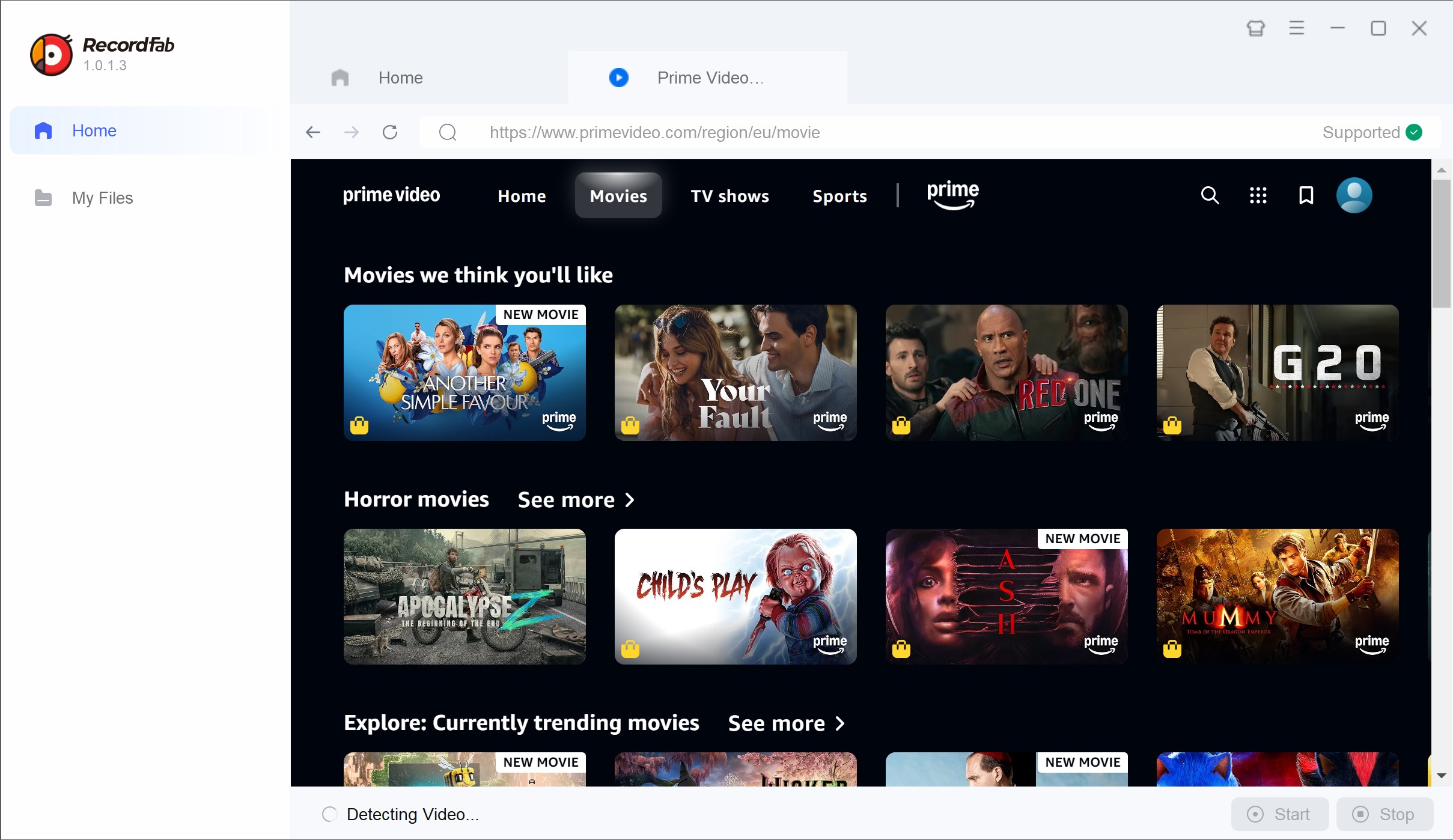
Task: Click See more next to Horror movies
Action: pos(576,500)
